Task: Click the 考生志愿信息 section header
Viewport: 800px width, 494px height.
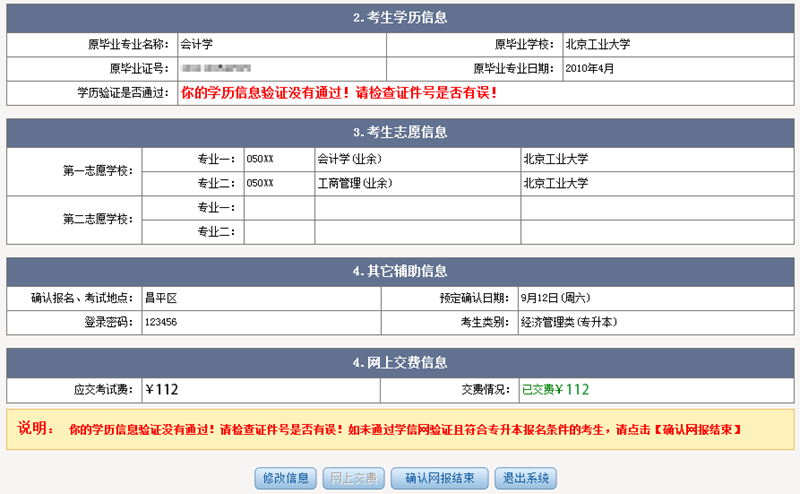Action: (x=400, y=132)
